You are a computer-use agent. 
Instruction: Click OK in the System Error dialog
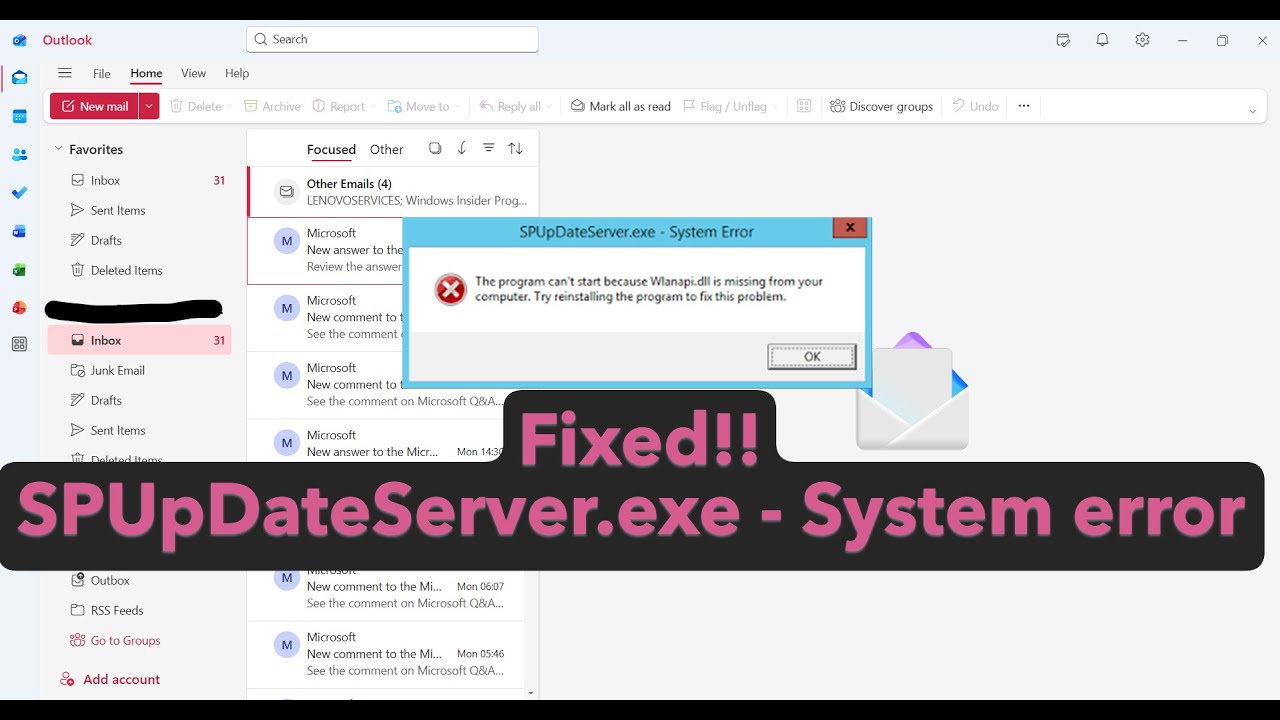pyautogui.click(x=812, y=356)
